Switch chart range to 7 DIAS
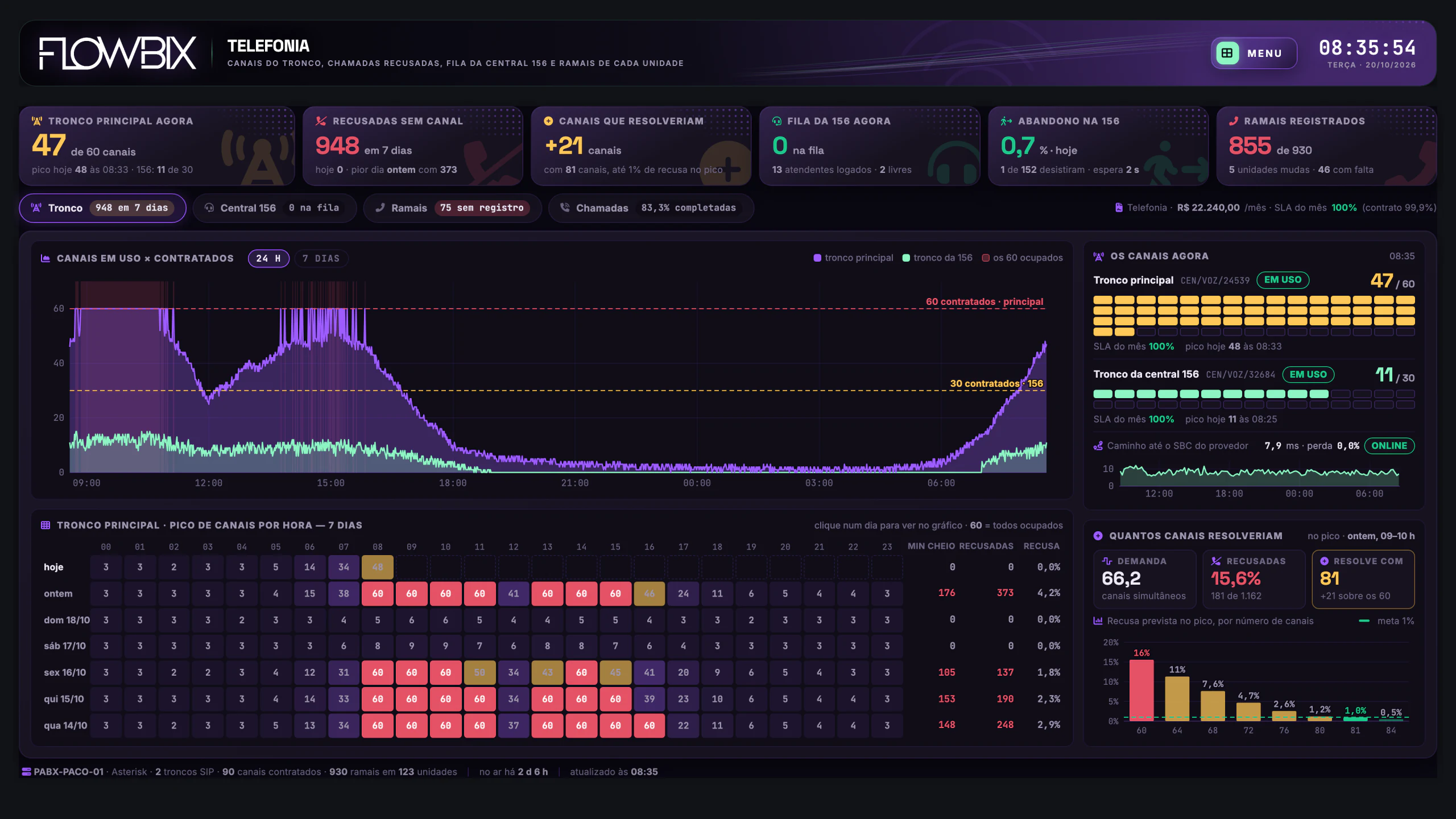 [x=321, y=258]
